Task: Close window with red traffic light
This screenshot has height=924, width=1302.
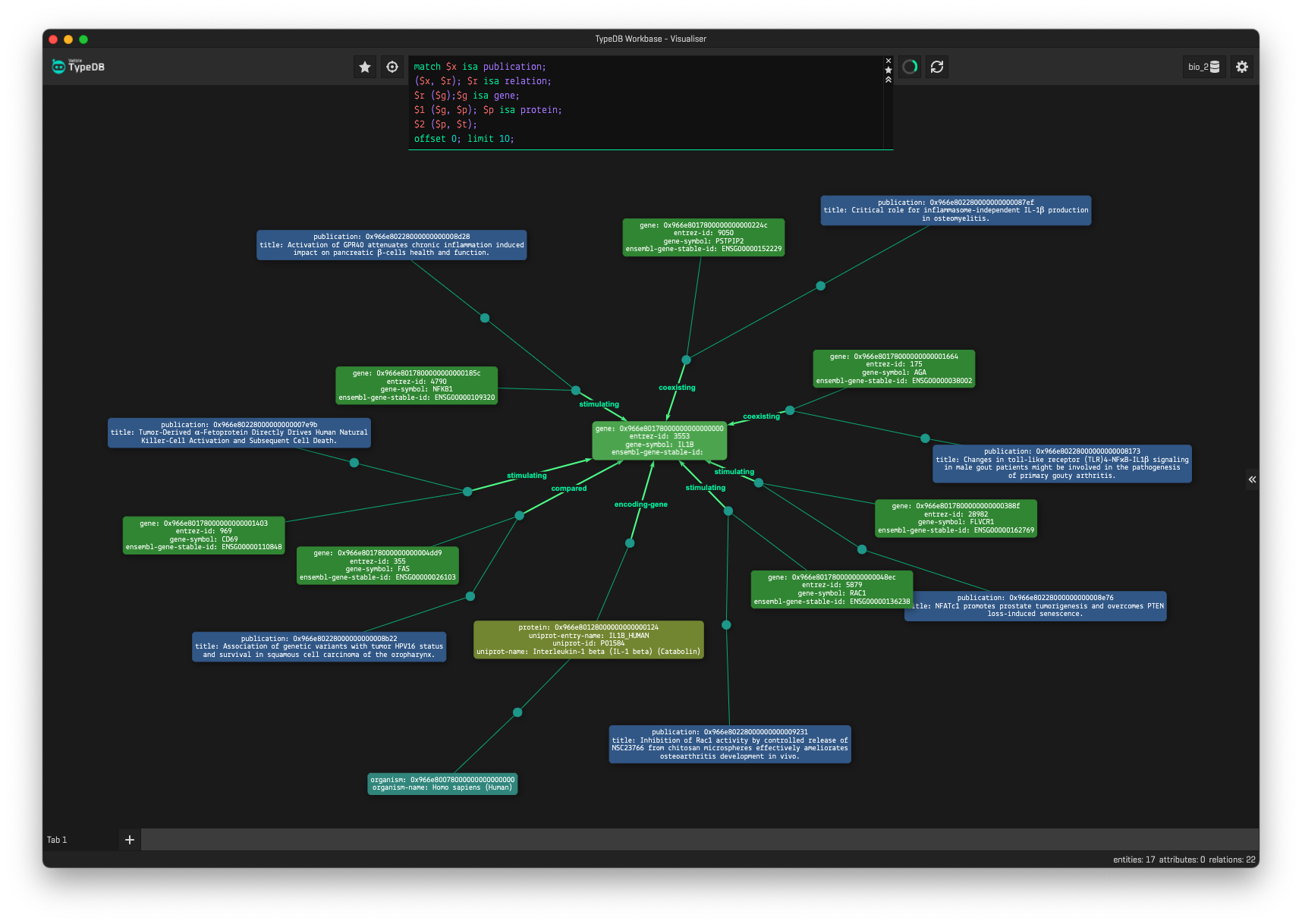Action: point(53,39)
